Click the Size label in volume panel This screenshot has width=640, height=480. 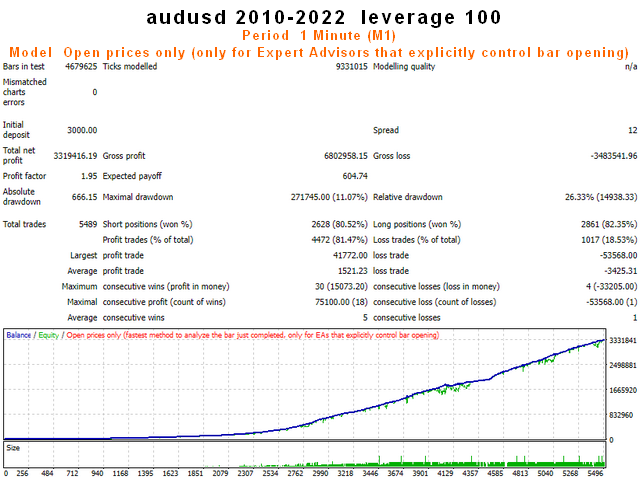[x=13, y=448]
